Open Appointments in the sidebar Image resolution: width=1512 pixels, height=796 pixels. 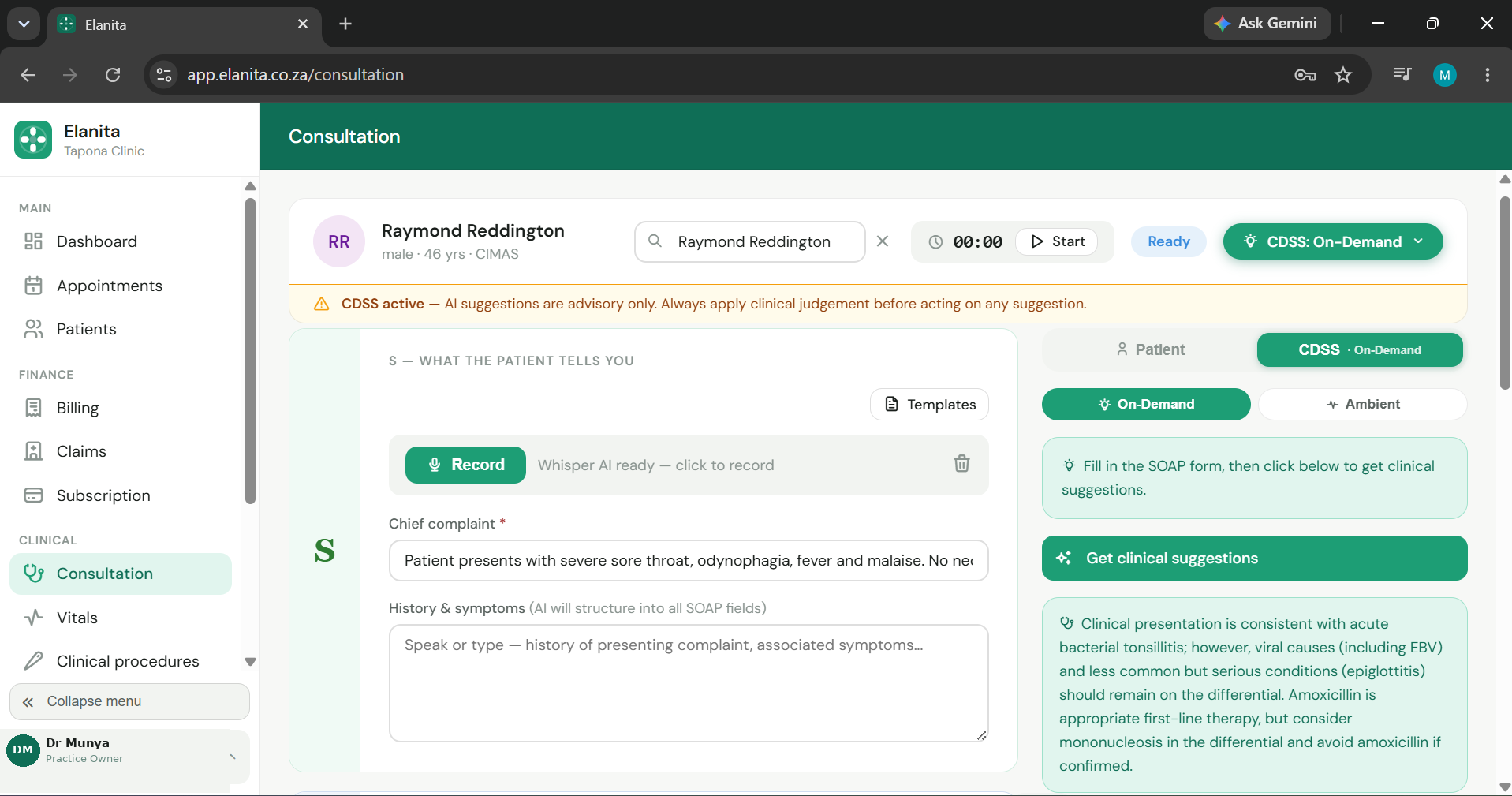point(121,286)
